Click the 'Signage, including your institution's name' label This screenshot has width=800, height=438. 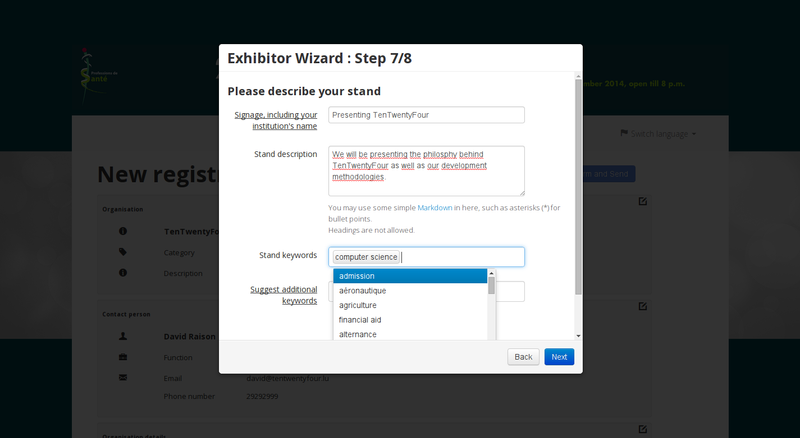click(x=276, y=120)
